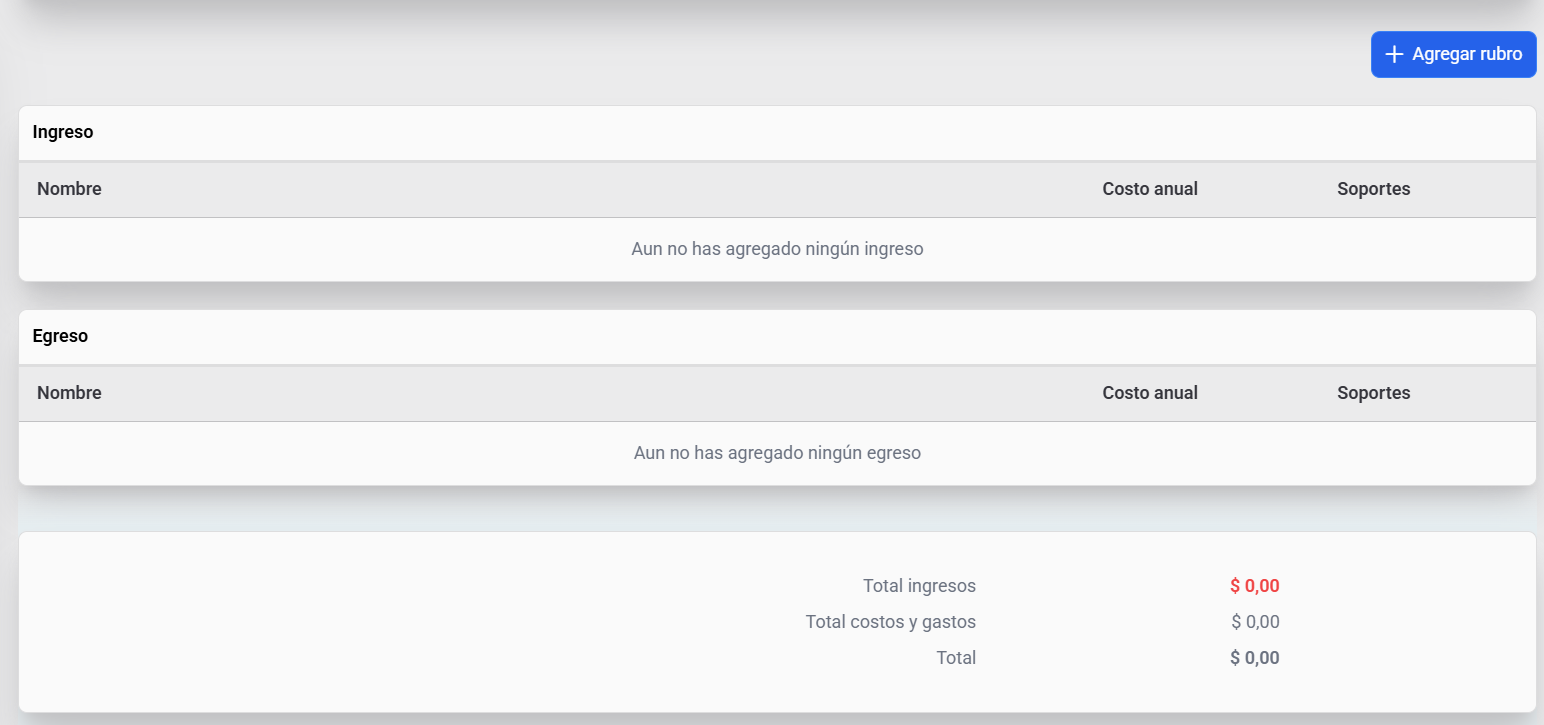Click the Total costos y gastos amount
Screen dimensions: 1544x725
click(x=1255, y=622)
